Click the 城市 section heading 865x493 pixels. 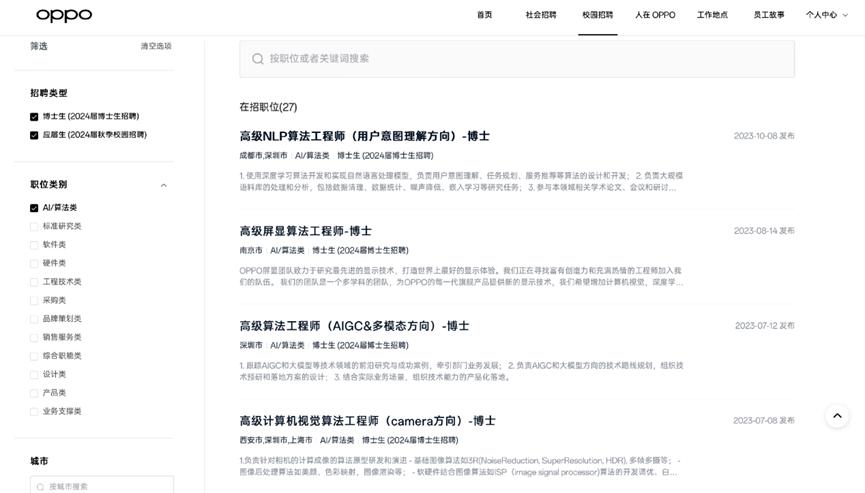coord(39,461)
